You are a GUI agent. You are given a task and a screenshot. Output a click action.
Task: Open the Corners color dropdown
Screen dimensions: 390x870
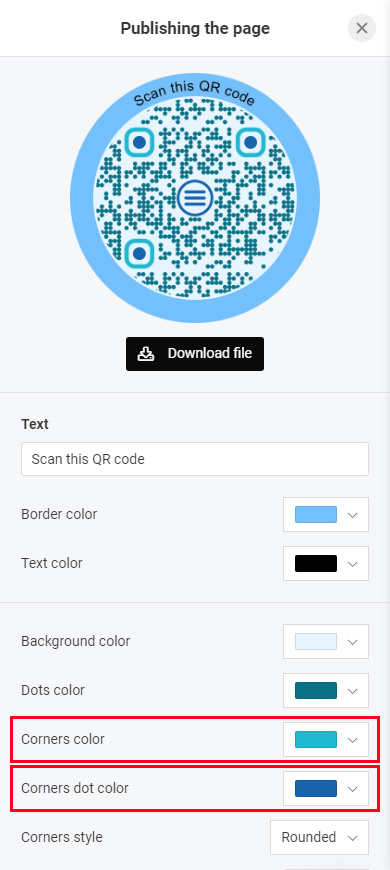coord(326,739)
